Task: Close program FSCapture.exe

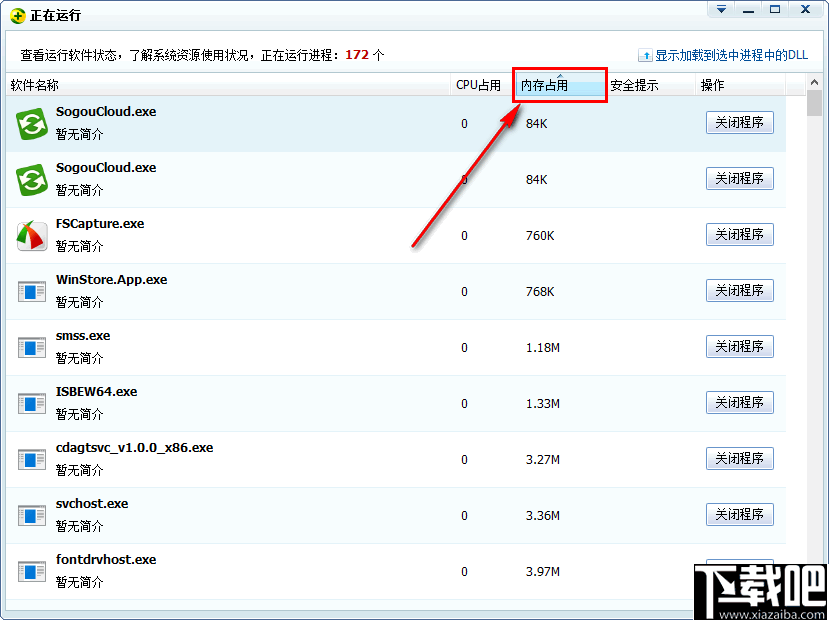Action: 740,235
